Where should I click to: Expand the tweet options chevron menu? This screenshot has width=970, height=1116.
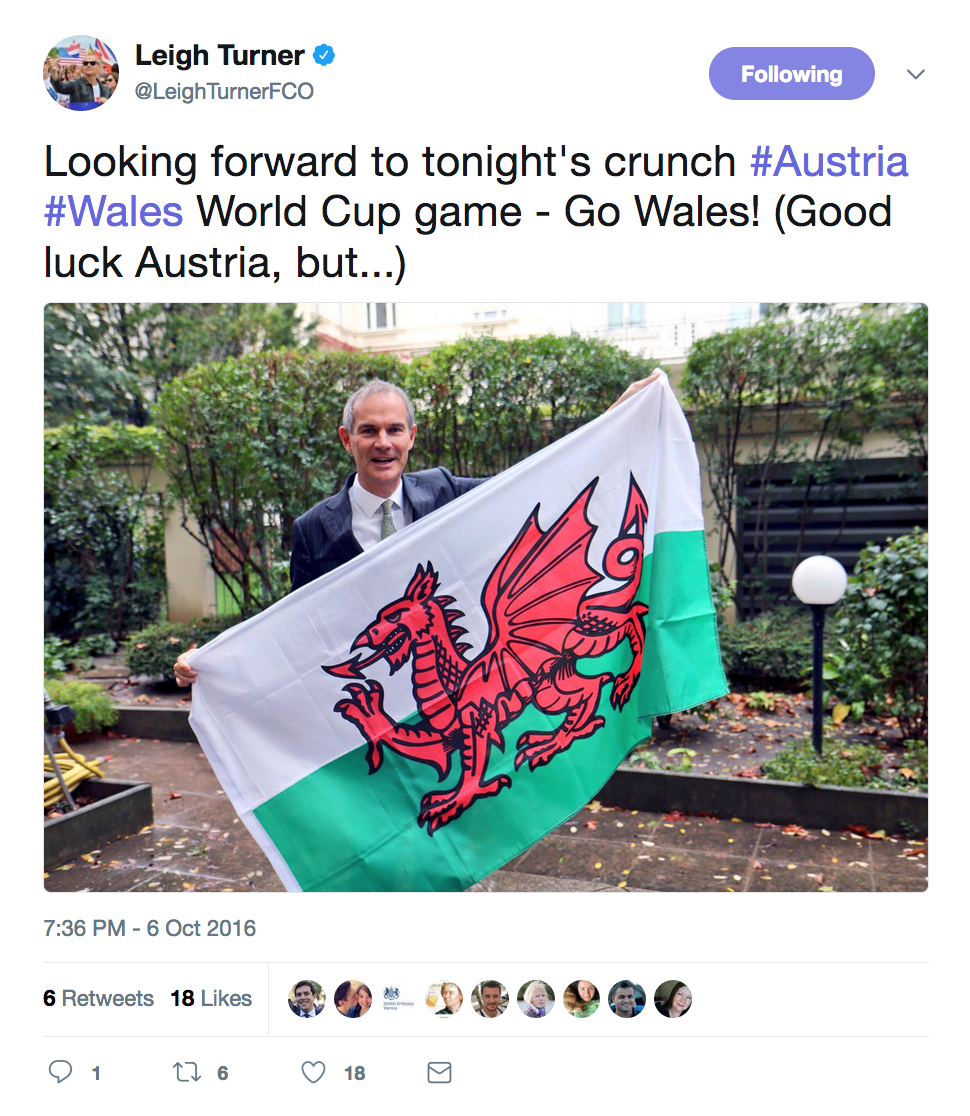pyautogui.click(x=916, y=74)
